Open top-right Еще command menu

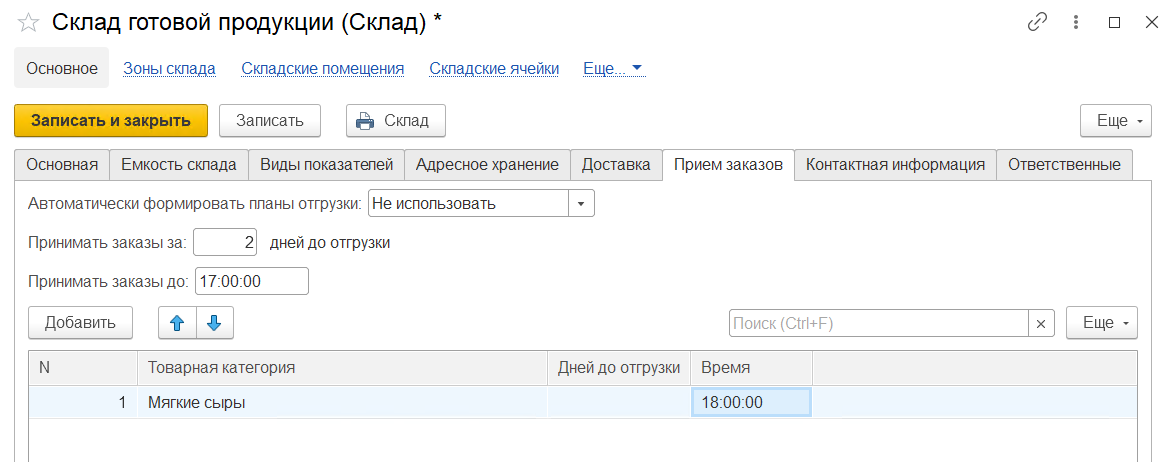point(1116,121)
